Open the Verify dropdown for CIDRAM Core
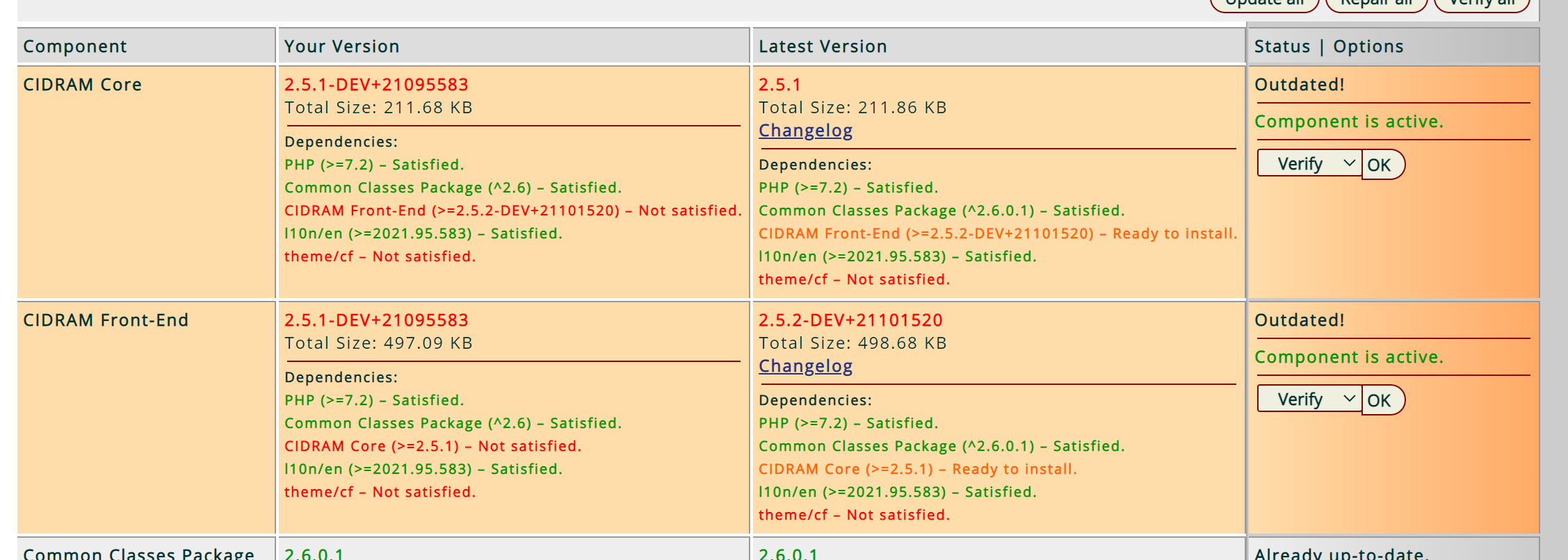Viewport: 1568px width, 560px height. tap(1309, 164)
